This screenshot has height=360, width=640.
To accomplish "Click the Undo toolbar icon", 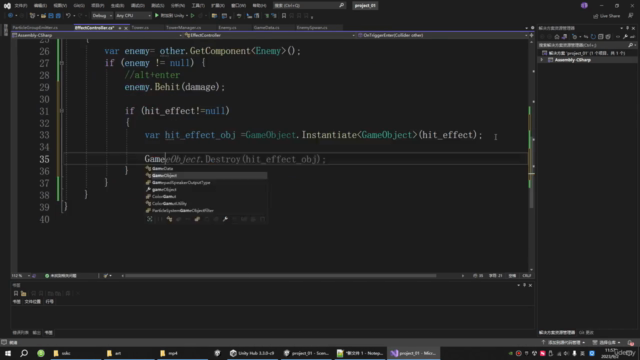I will click(x=68, y=16).
